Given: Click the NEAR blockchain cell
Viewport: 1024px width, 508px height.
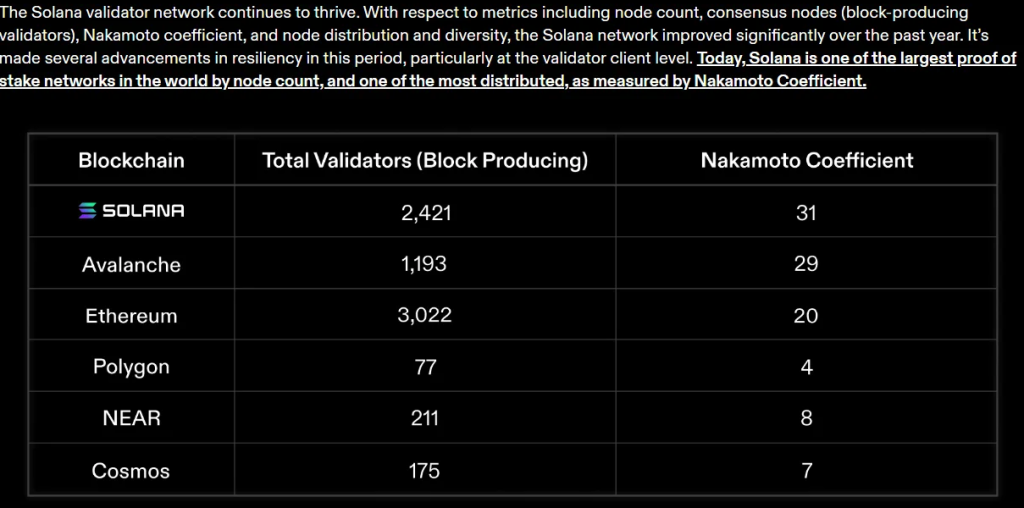Looking at the screenshot, I should pyautogui.click(x=131, y=419).
